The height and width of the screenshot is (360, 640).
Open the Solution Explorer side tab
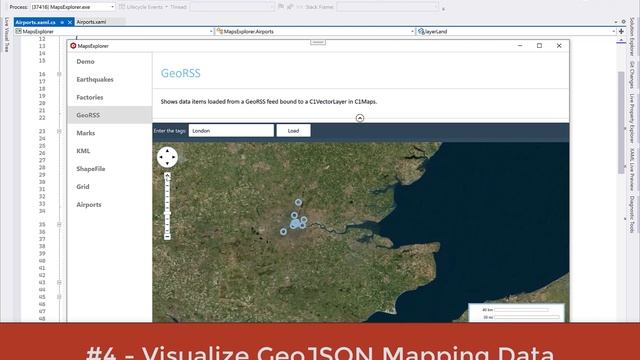pyautogui.click(x=632, y=37)
